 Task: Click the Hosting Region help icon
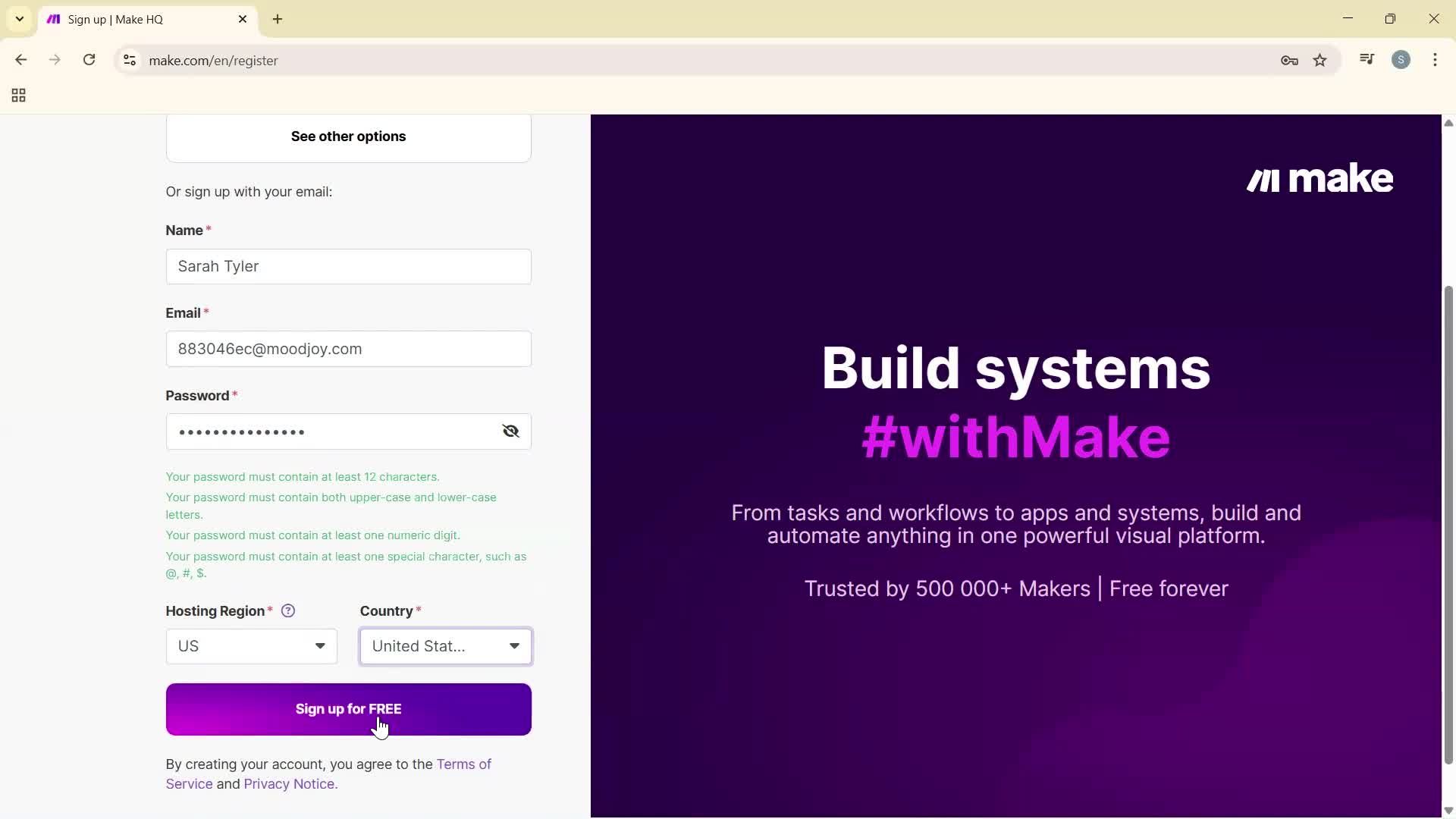tap(288, 611)
